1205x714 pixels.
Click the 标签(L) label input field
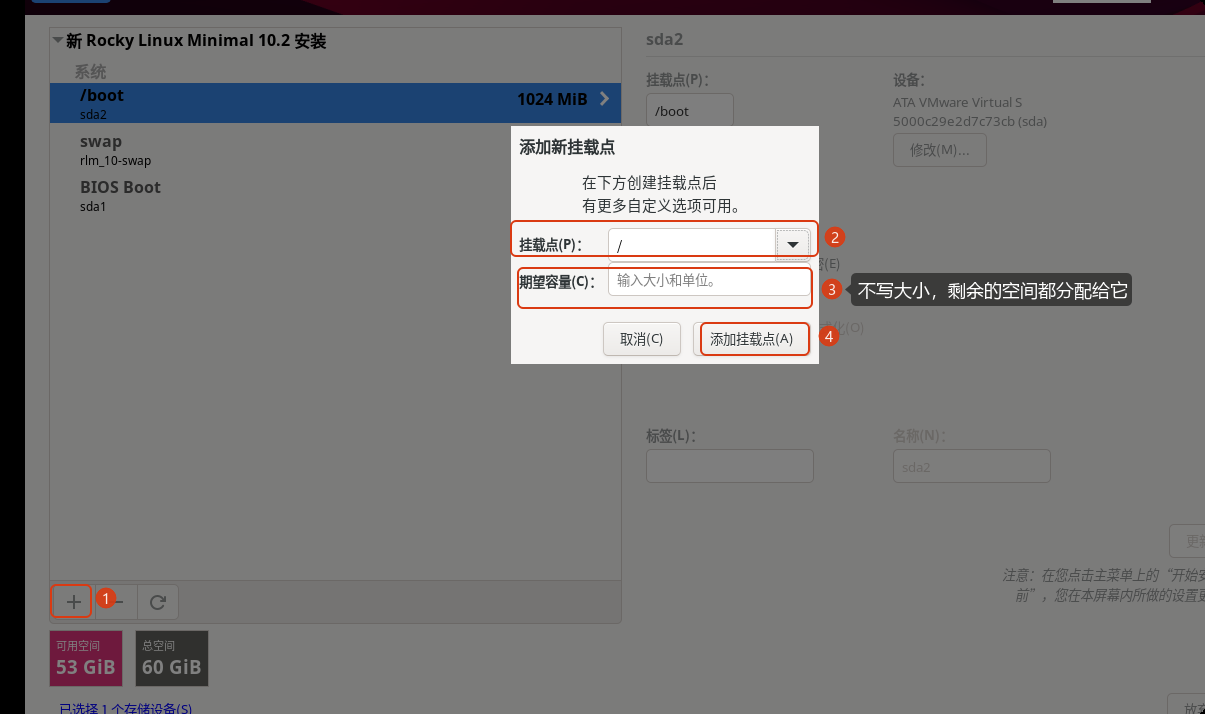[x=730, y=466]
